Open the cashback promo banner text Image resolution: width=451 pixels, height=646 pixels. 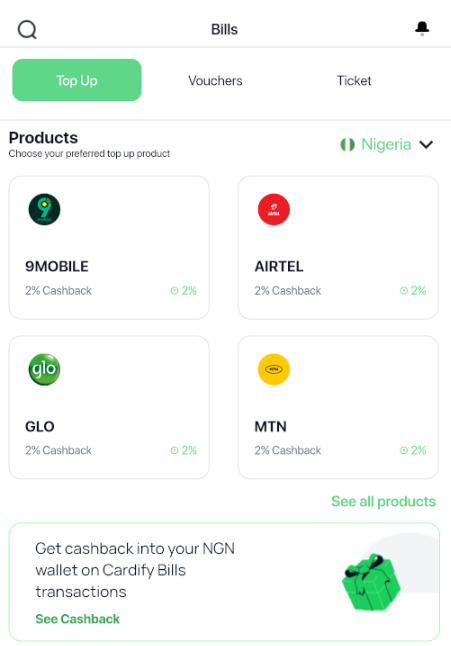(135, 570)
